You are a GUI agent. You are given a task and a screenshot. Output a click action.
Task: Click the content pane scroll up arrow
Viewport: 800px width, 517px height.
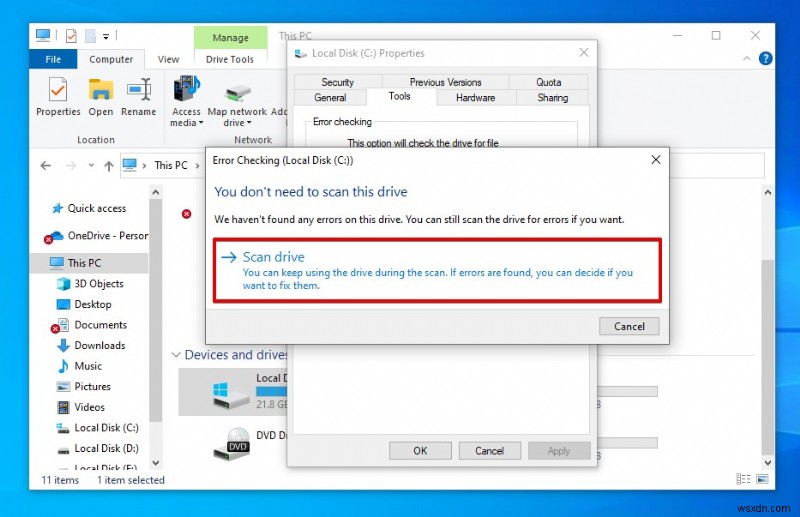coord(768,192)
